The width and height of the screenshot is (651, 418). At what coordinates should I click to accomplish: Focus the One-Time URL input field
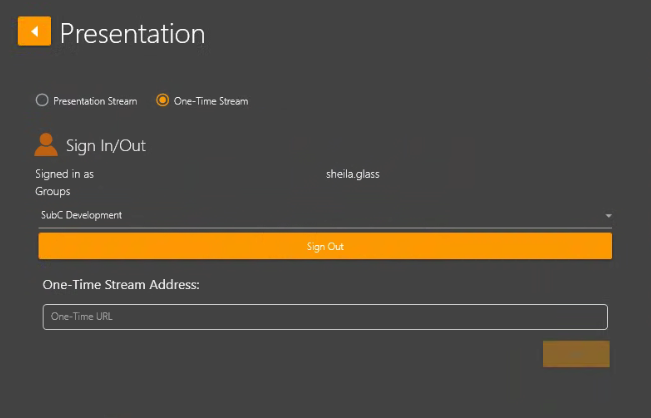pos(324,317)
